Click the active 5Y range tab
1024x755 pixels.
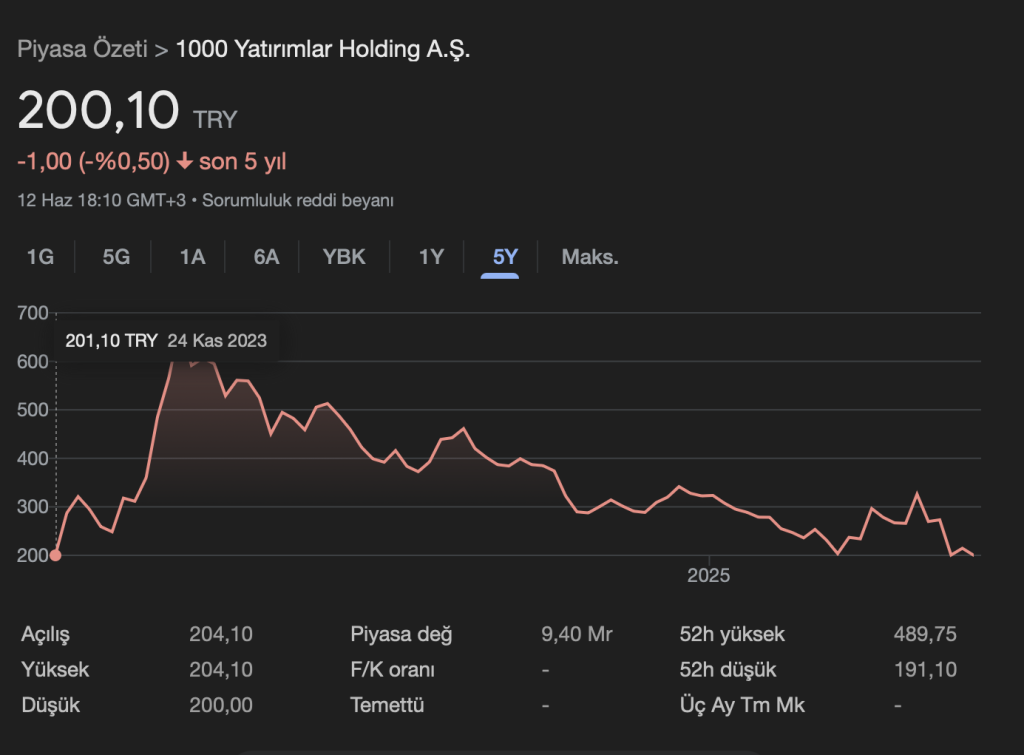(505, 257)
